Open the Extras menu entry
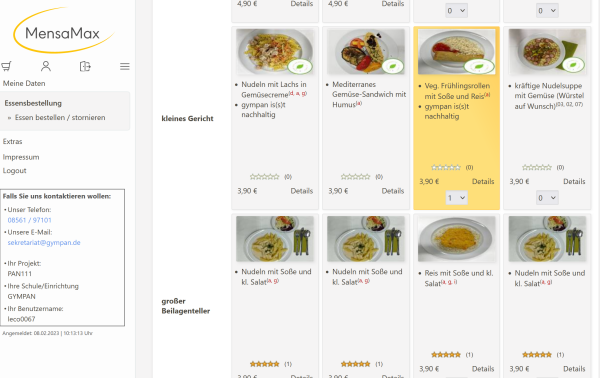Viewport: 600px width, 378px height. 13,142
